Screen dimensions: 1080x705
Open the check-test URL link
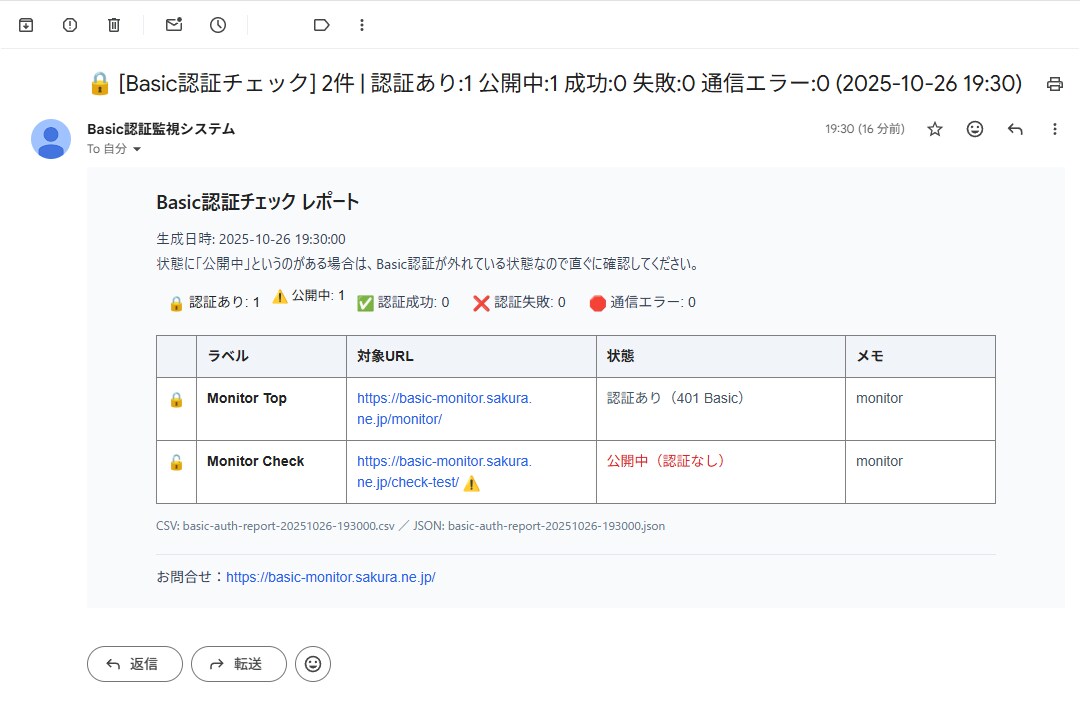coord(444,472)
